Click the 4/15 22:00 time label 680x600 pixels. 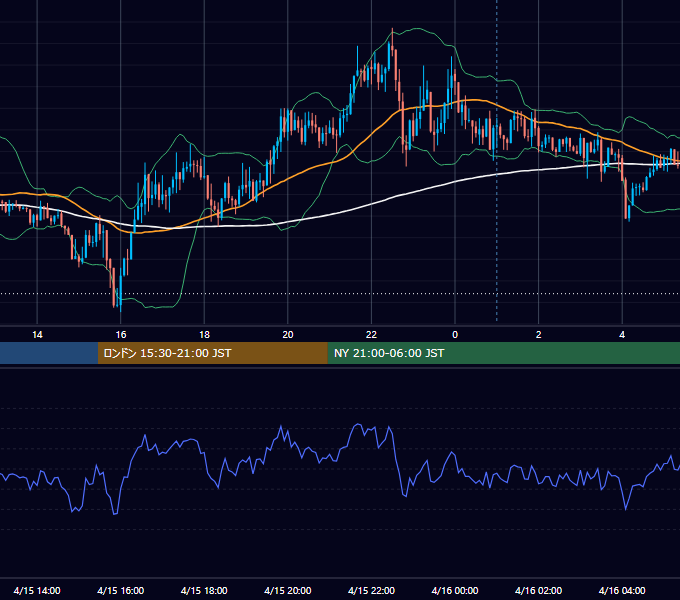click(371, 590)
